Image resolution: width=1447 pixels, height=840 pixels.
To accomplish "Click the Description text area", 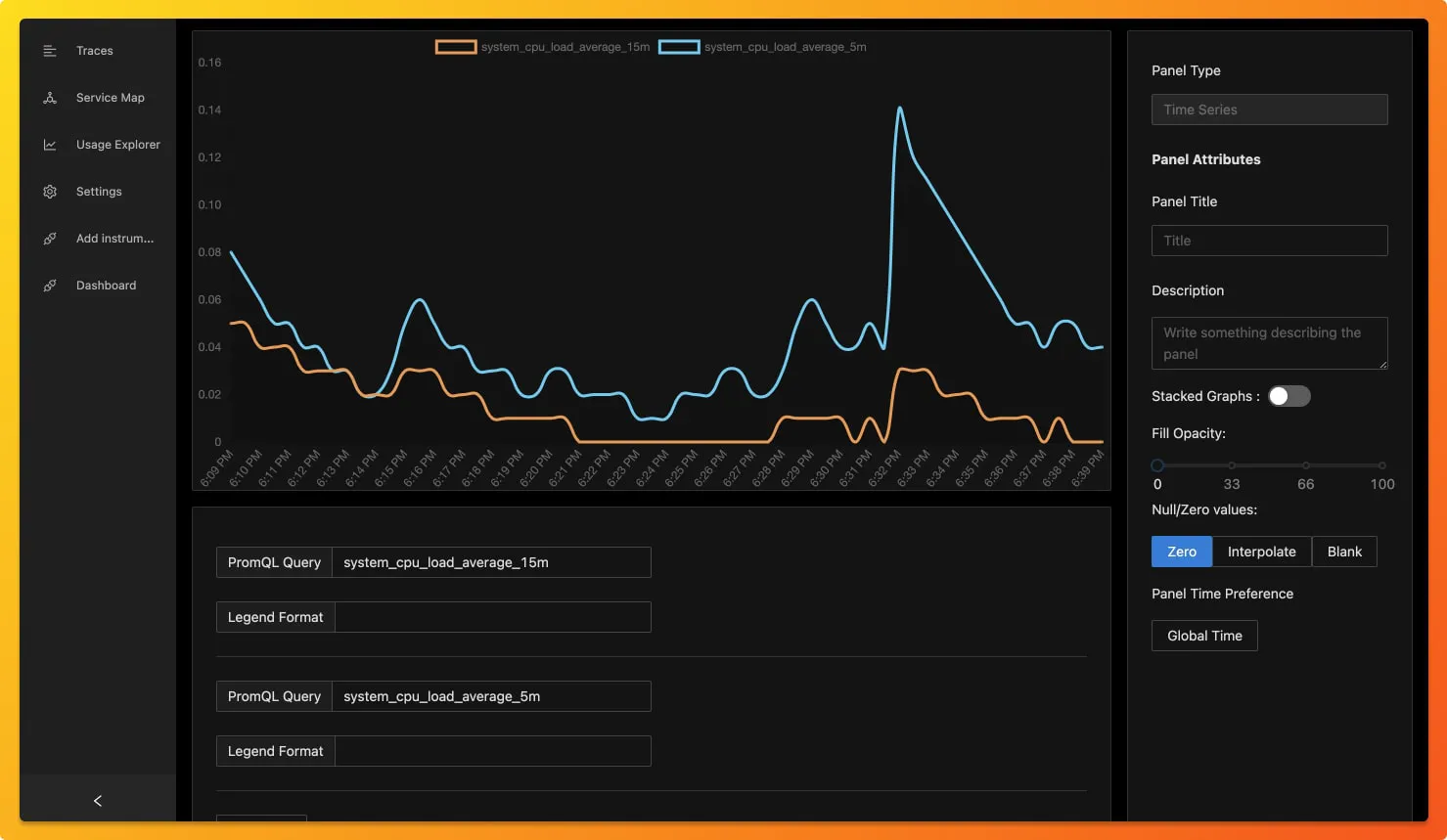I will point(1269,343).
